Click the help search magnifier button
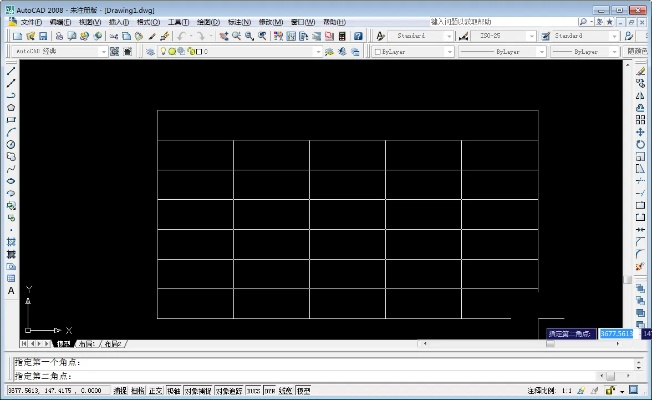 click(583, 22)
